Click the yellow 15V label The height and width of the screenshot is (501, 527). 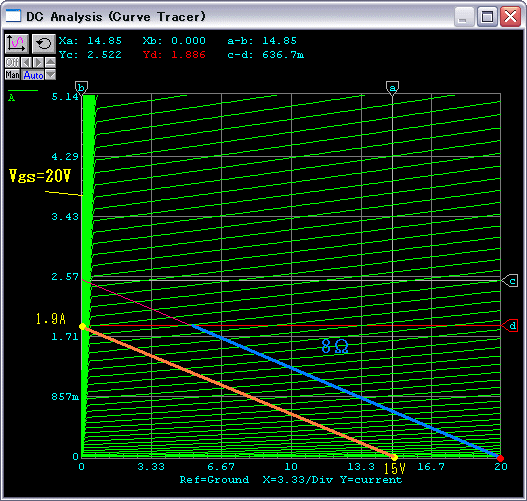pos(395,468)
